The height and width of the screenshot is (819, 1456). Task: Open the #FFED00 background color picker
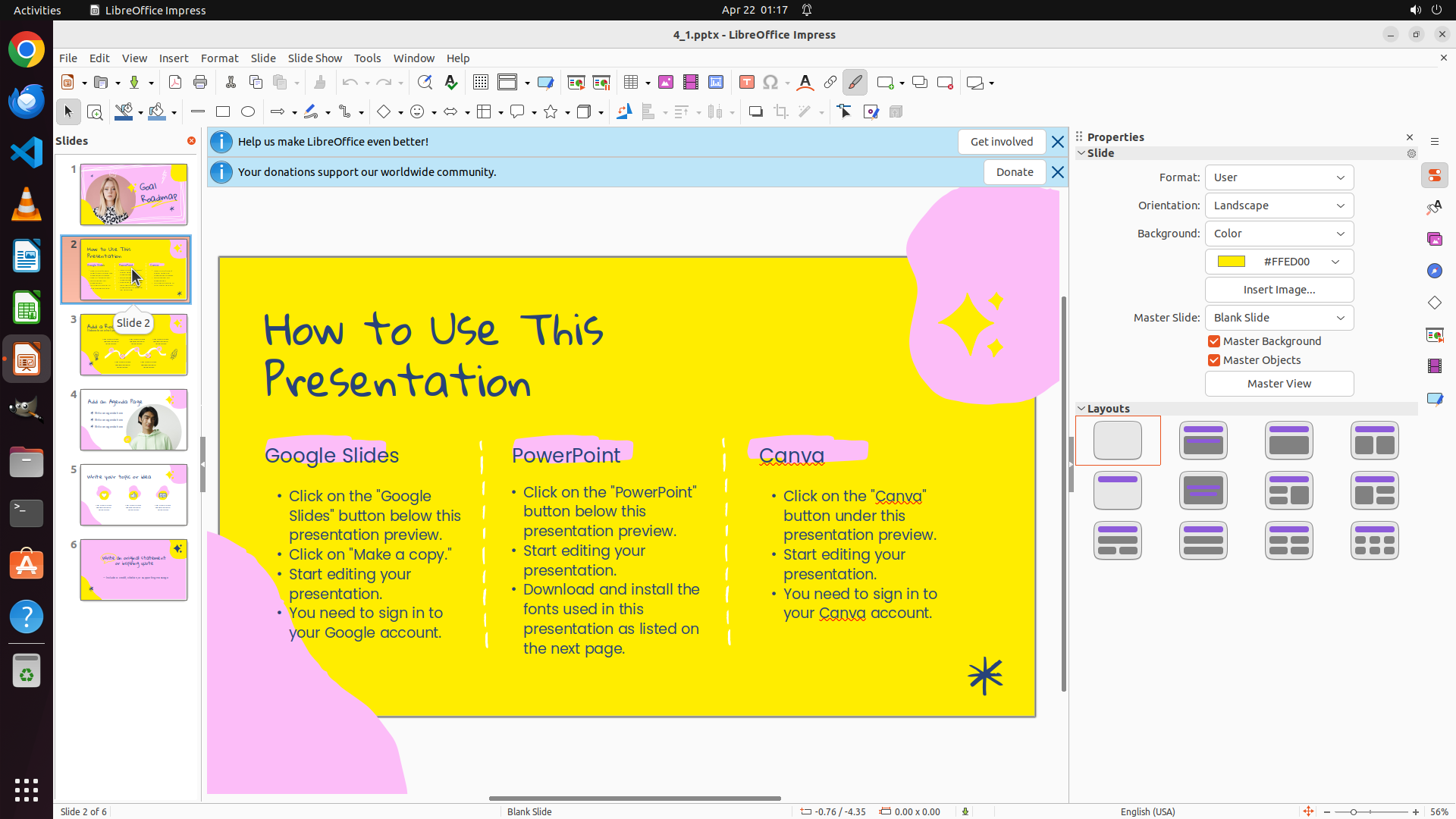point(1279,262)
